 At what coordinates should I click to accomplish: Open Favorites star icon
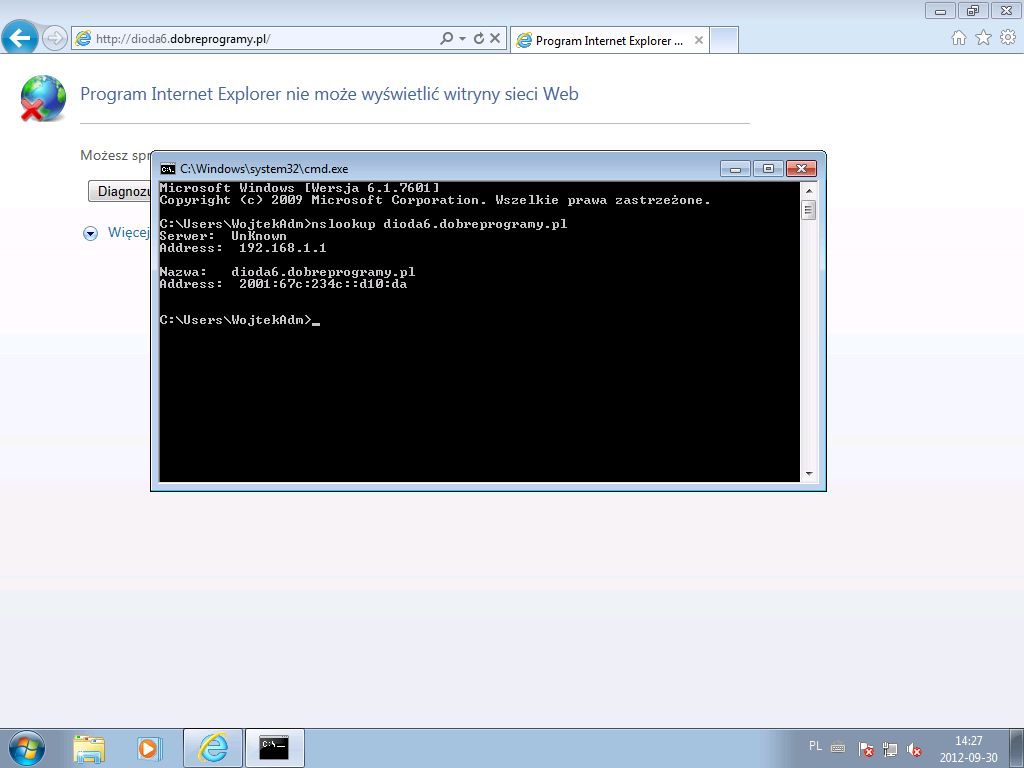pos(984,39)
